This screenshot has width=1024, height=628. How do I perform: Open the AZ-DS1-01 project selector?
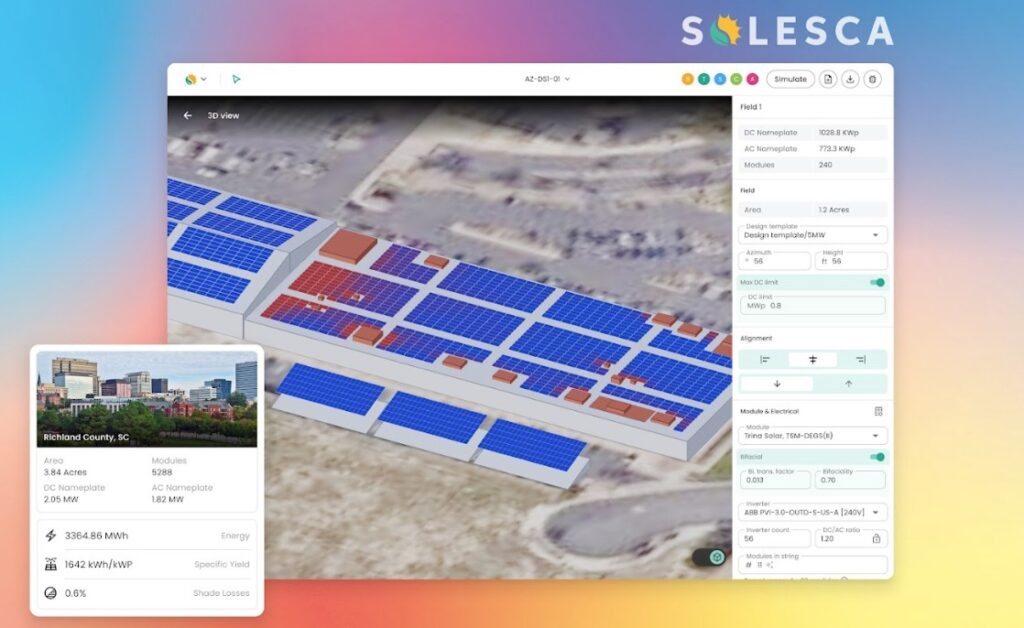coord(547,79)
